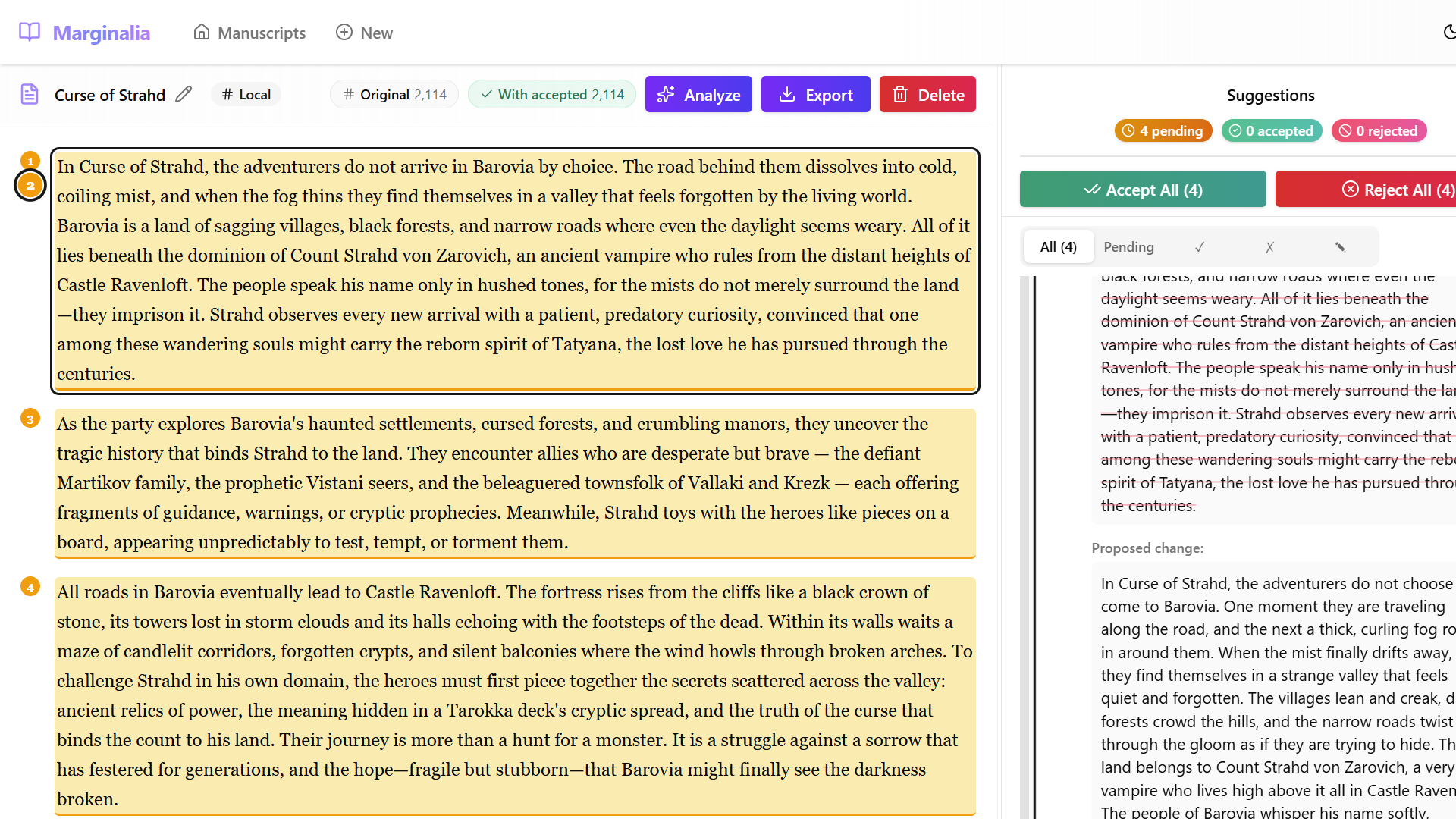Click the Proposed change label
This screenshot has width=1456, height=819.
tap(1147, 548)
